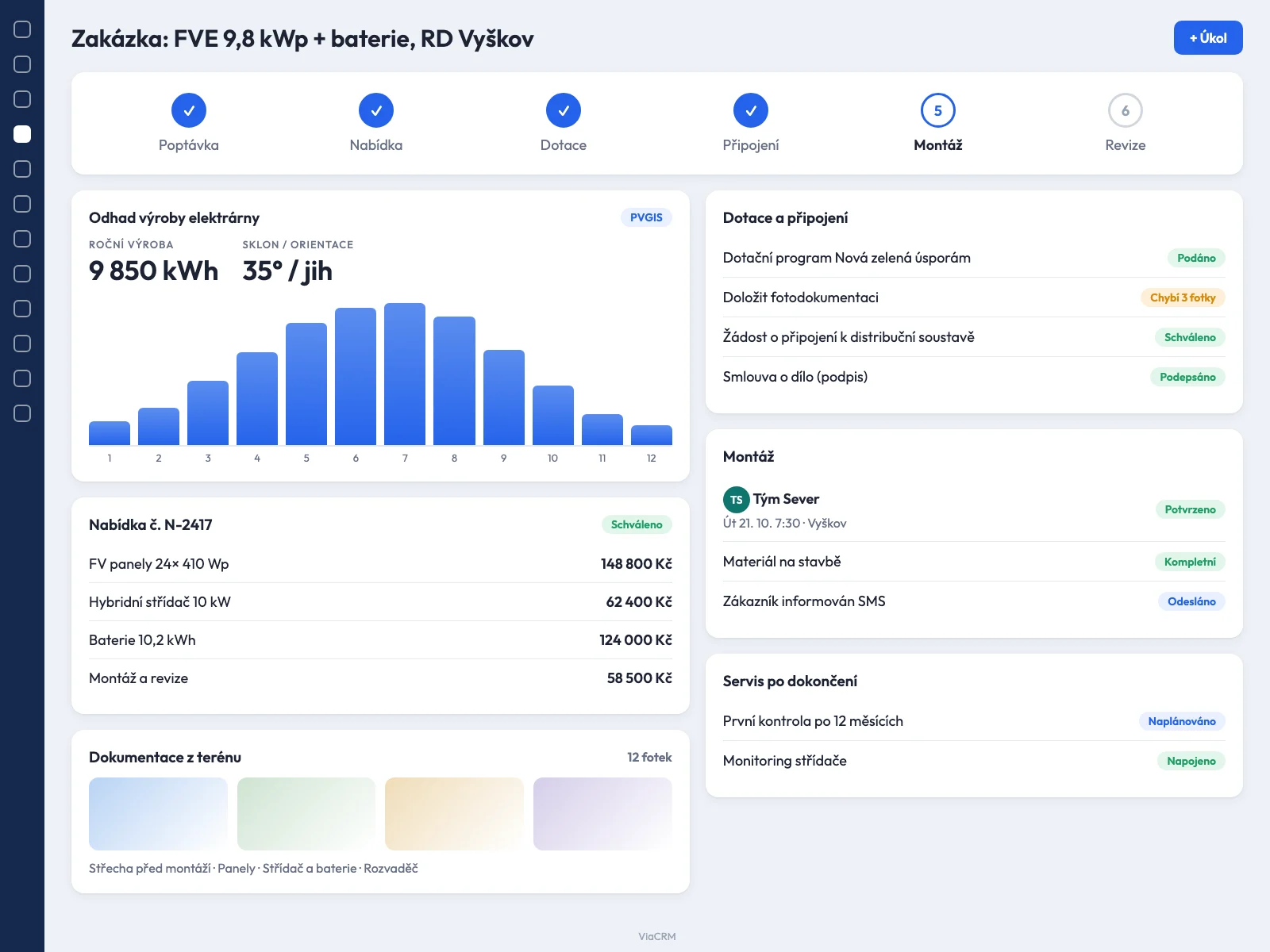Open the blue field documentation thumbnail
Screen dimensions: 1270x952
(158, 814)
